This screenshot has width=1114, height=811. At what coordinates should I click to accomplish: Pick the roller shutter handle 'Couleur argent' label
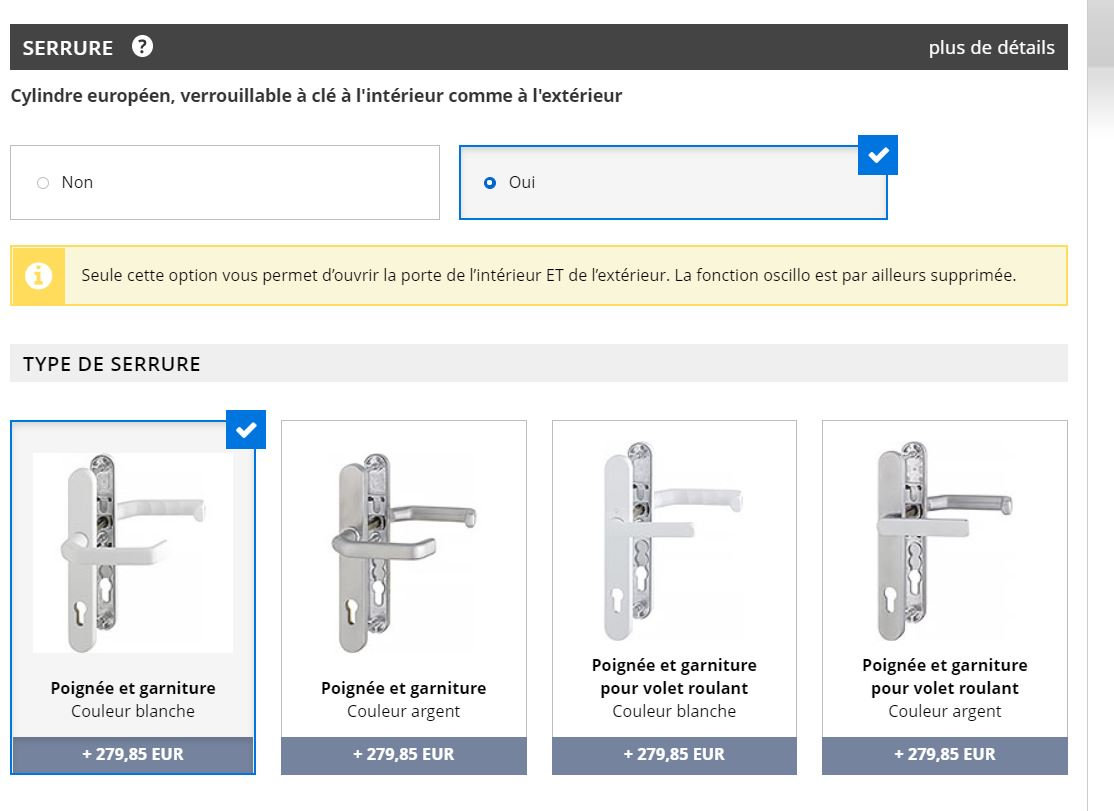pos(944,688)
